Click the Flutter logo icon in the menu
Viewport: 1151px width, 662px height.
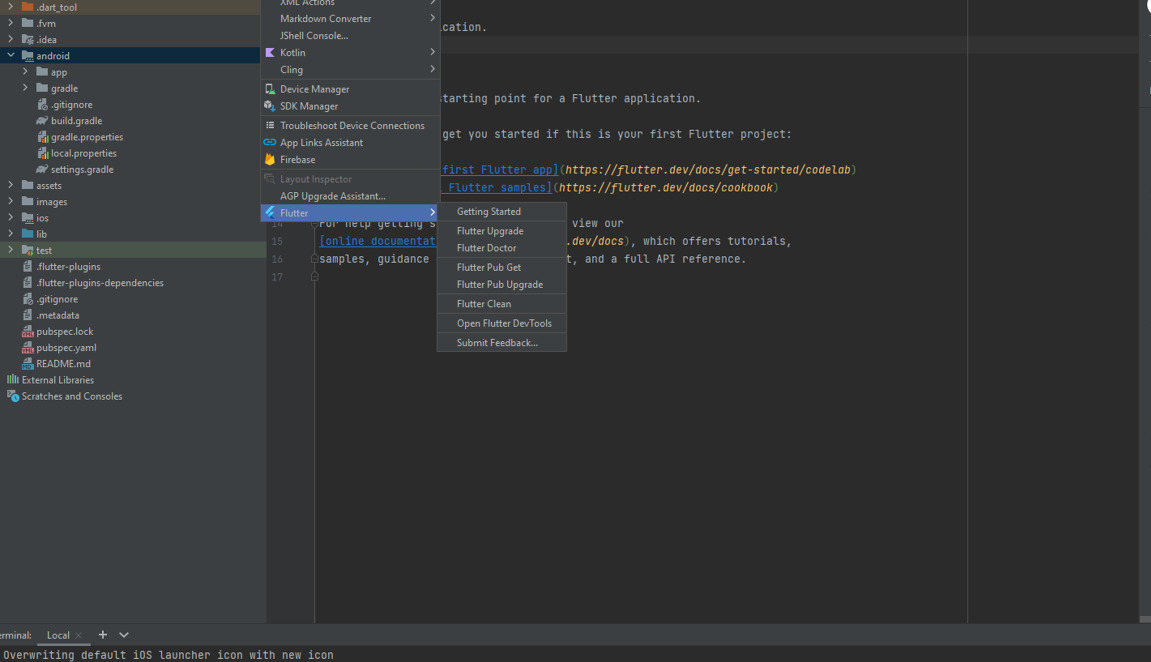[270, 213]
